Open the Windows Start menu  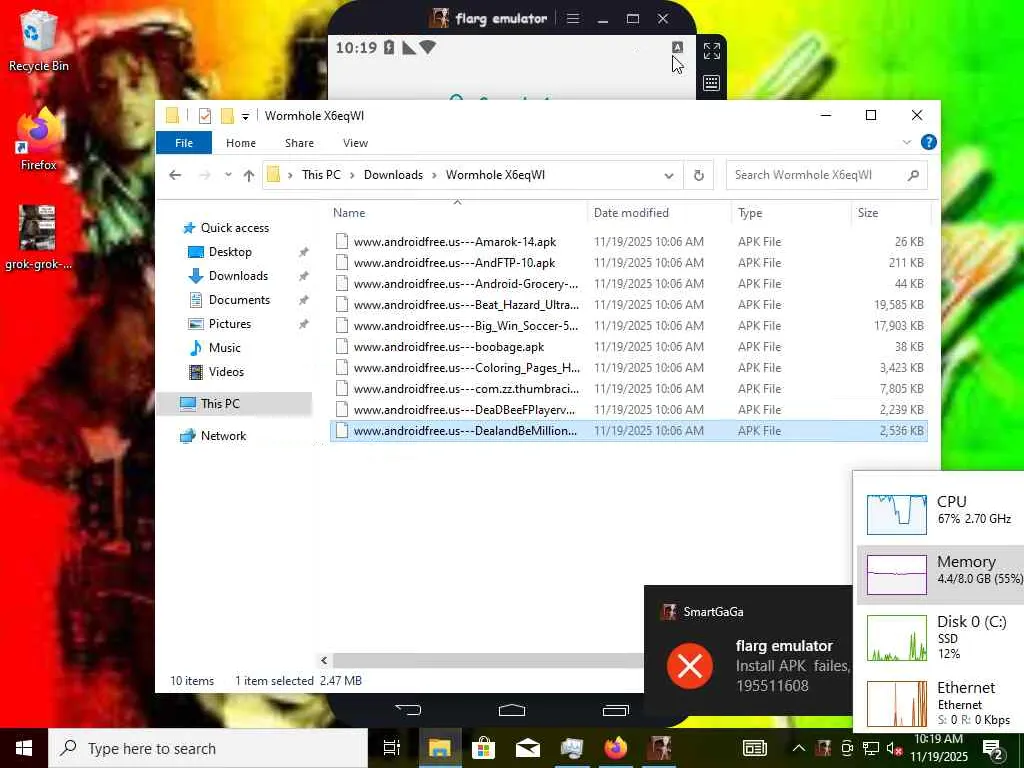click(x=24, y=748)
